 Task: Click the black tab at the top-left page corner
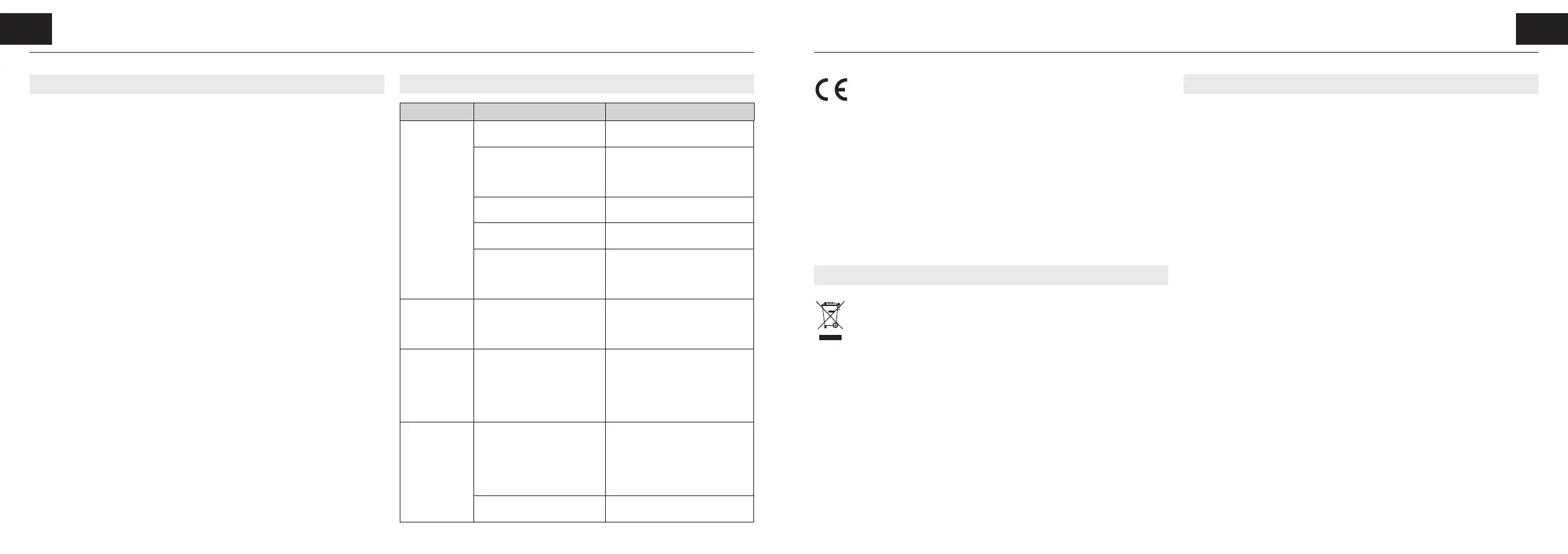click(x=26, y=29)
